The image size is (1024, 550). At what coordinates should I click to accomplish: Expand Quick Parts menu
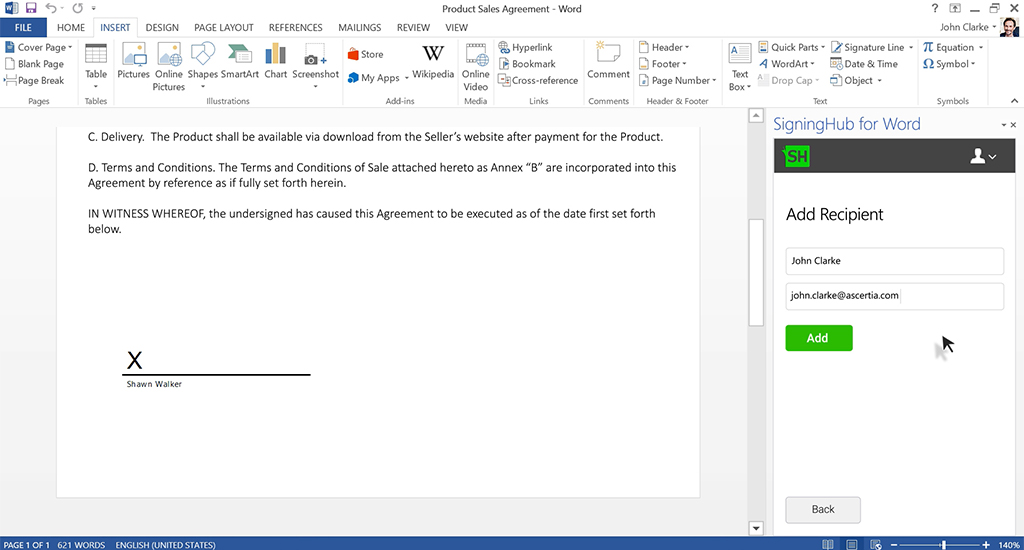[x=823, y=47]
